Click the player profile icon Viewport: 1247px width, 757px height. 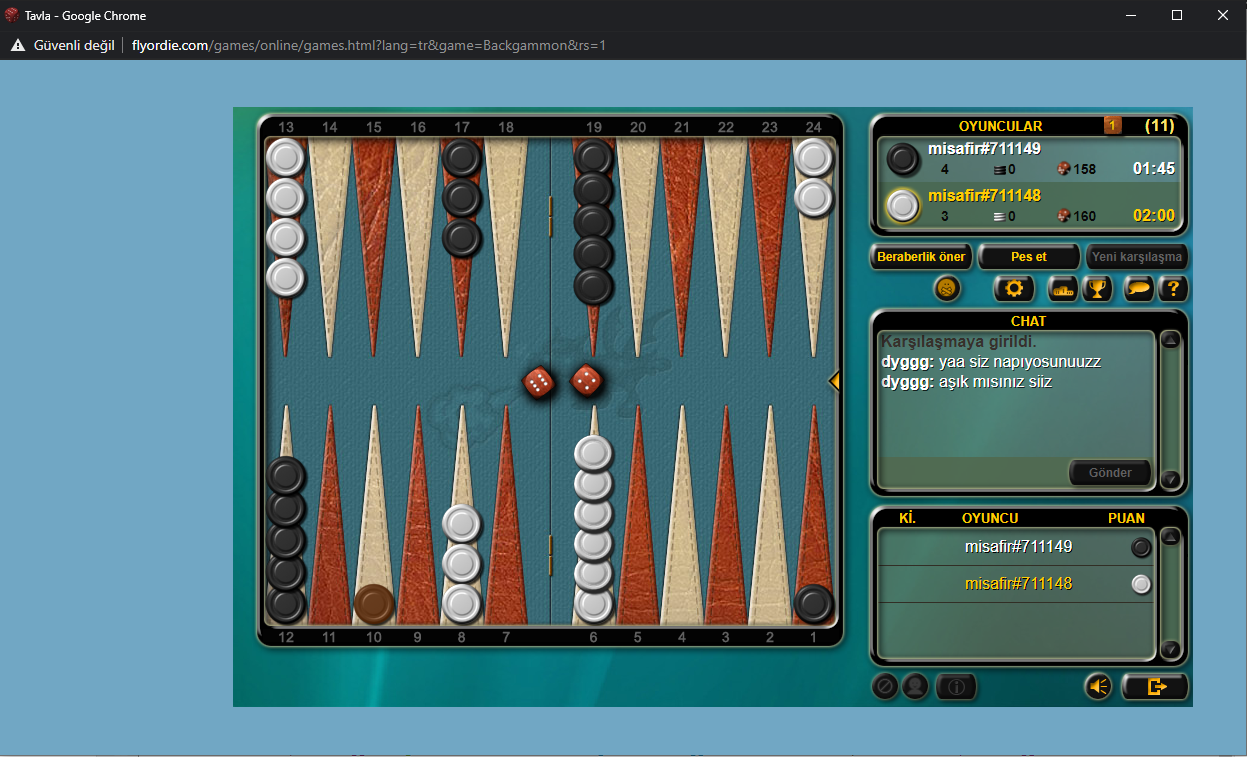[915, 686]
